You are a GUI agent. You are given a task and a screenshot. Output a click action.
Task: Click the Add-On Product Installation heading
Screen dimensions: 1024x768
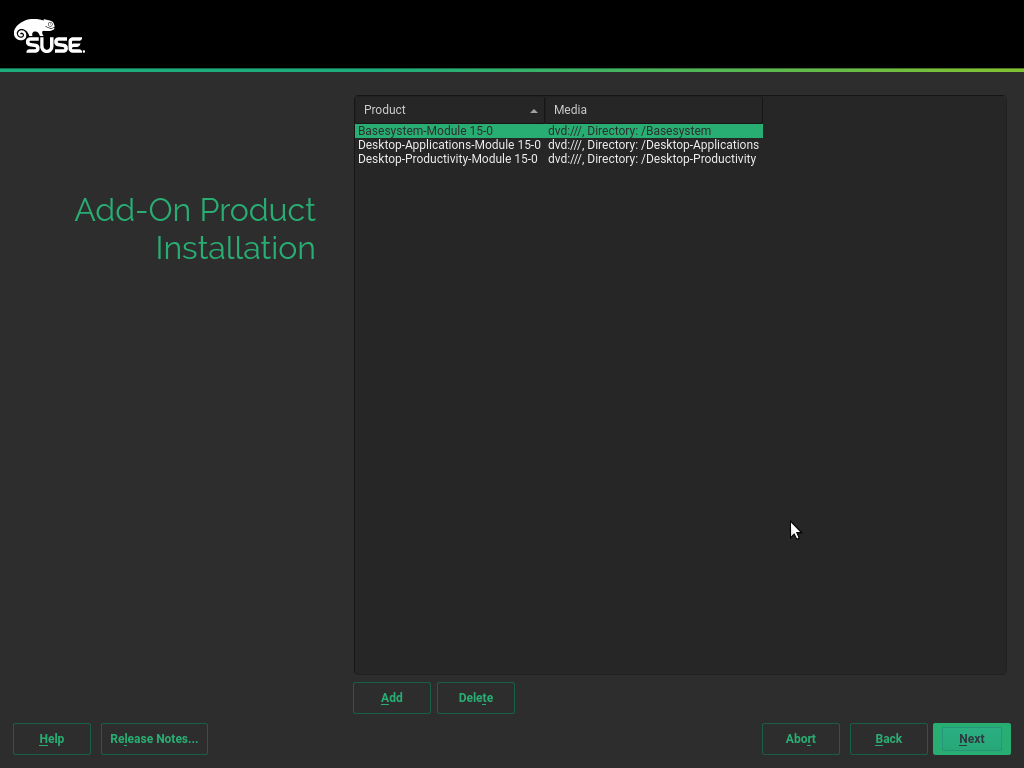[x=196, y=229]
